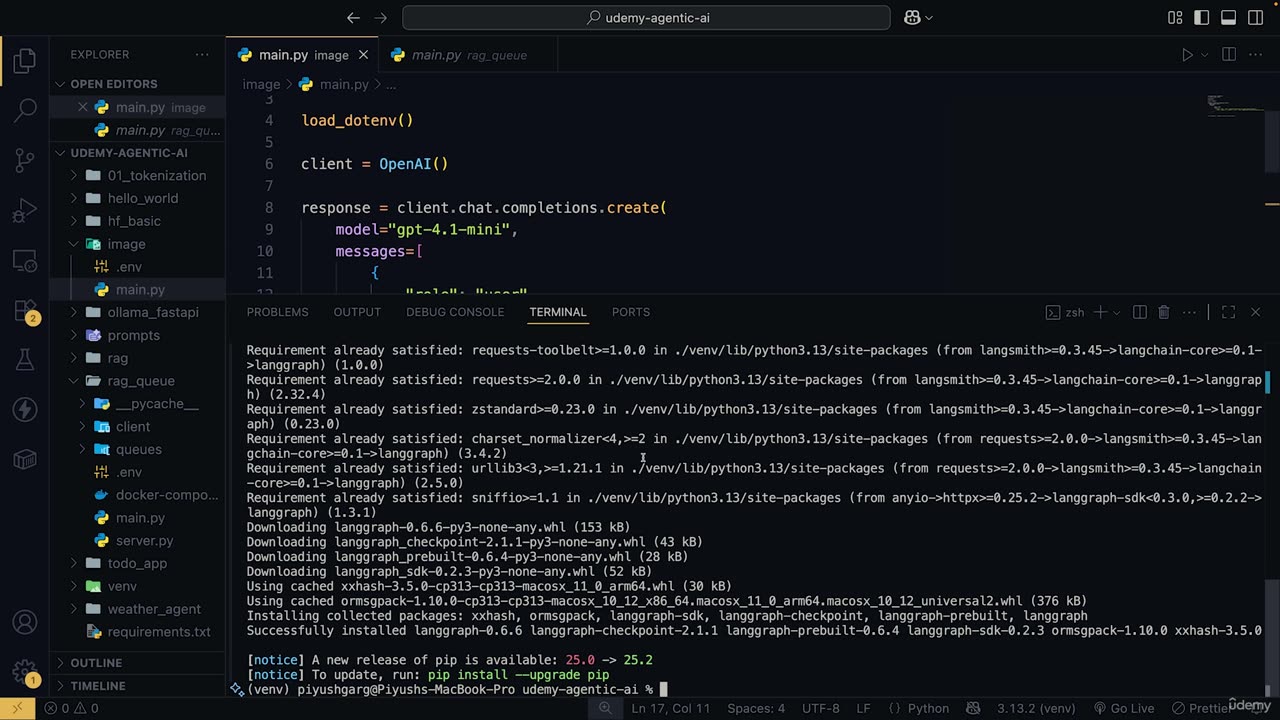The height and width of the screenshot is (720, 1280).
Task: Switch to the Debug Console tab
Action: 455,312
